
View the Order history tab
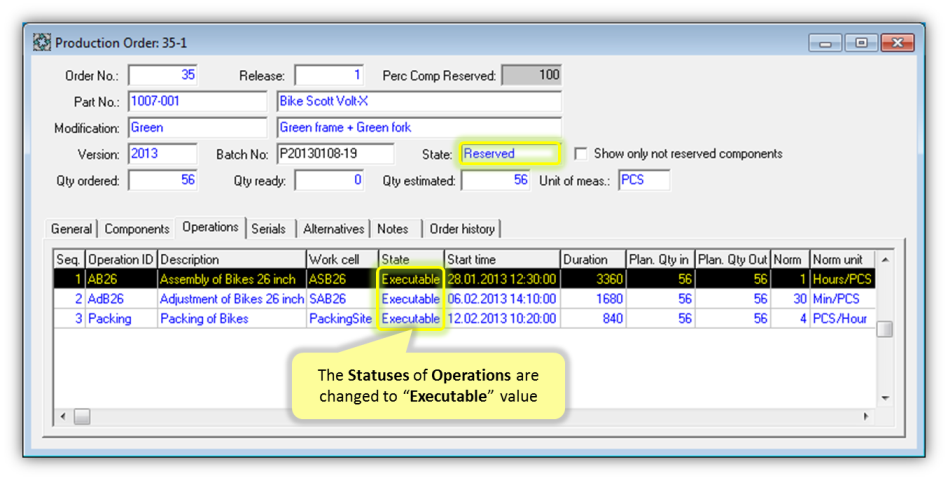point(461,229)
